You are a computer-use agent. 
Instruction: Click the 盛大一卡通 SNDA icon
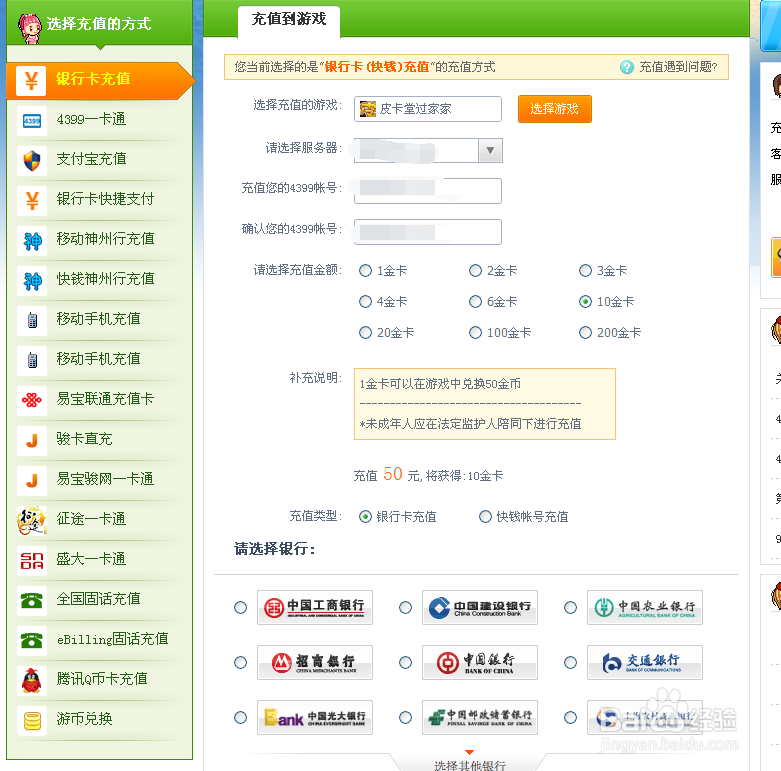pyautogui.click(x=32, y=561)
